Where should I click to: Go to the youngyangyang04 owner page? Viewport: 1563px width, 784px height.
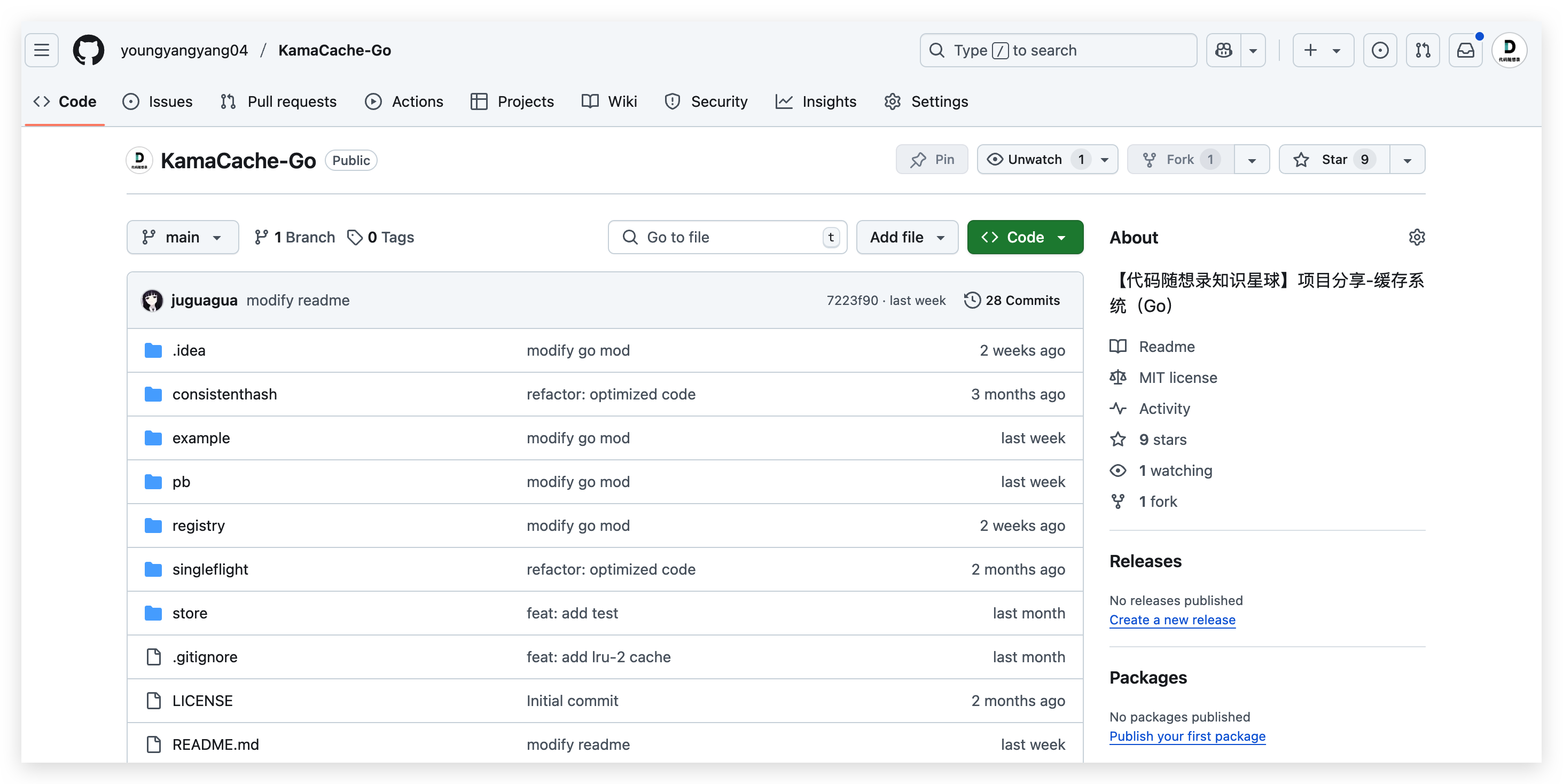click(184, 50)
